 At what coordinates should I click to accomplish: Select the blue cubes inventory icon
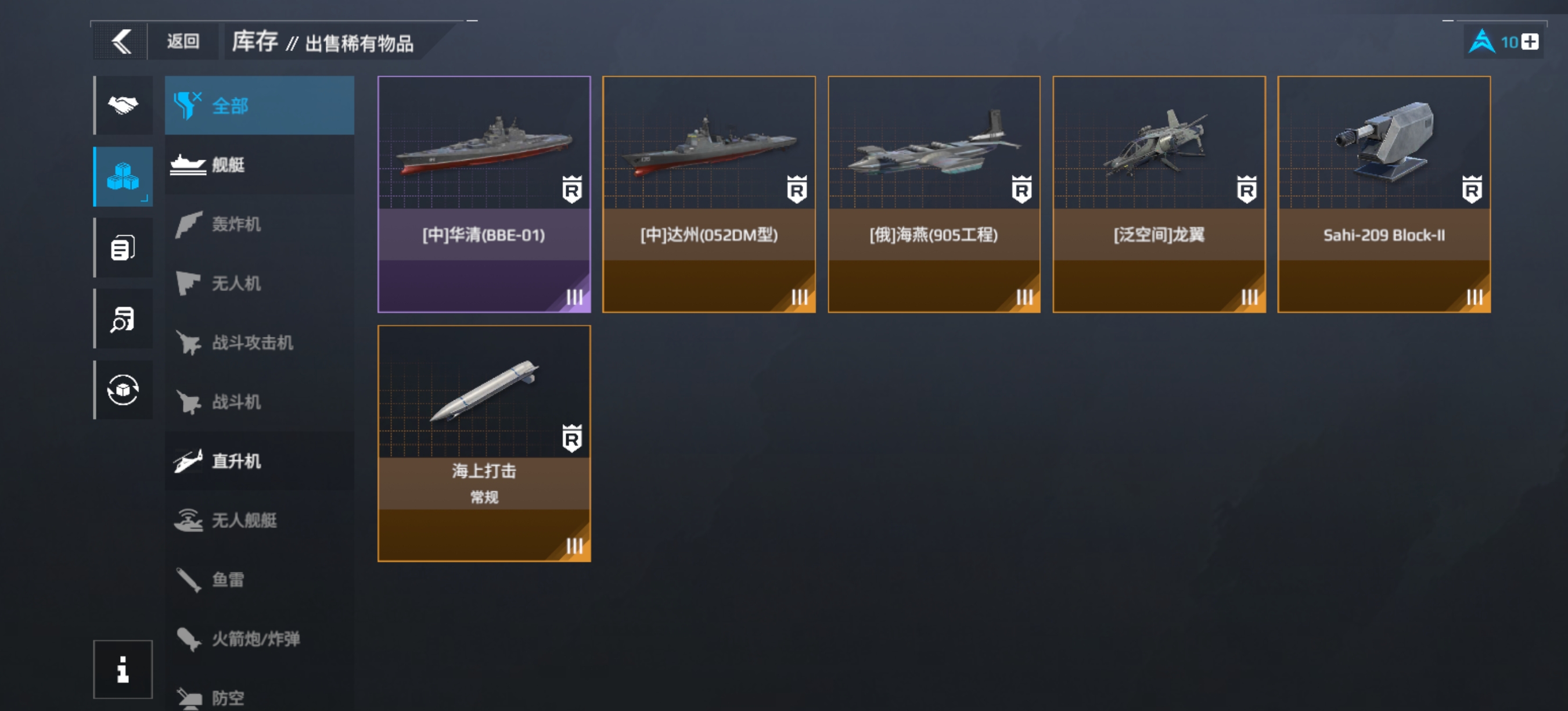(x=124, y=177)
